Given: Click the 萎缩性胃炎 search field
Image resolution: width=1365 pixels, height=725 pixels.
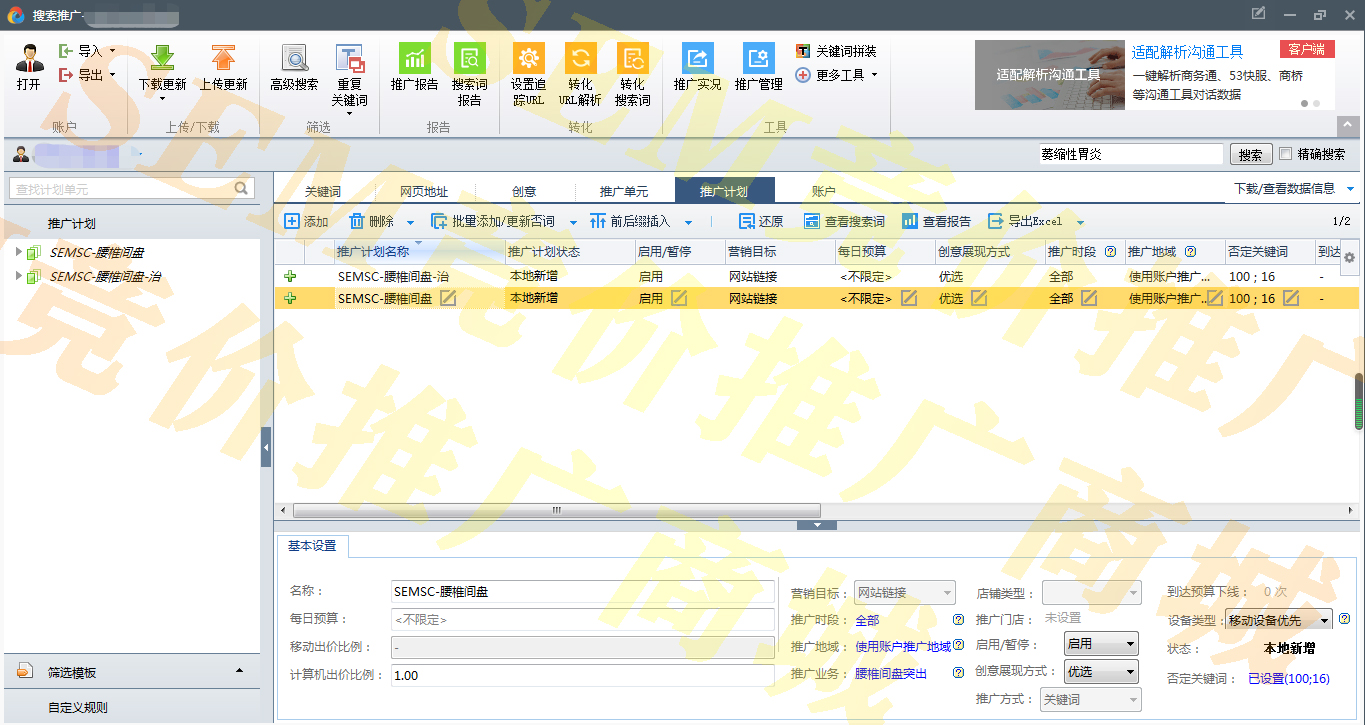Looking at the screenshot, I should [1130, 154].
